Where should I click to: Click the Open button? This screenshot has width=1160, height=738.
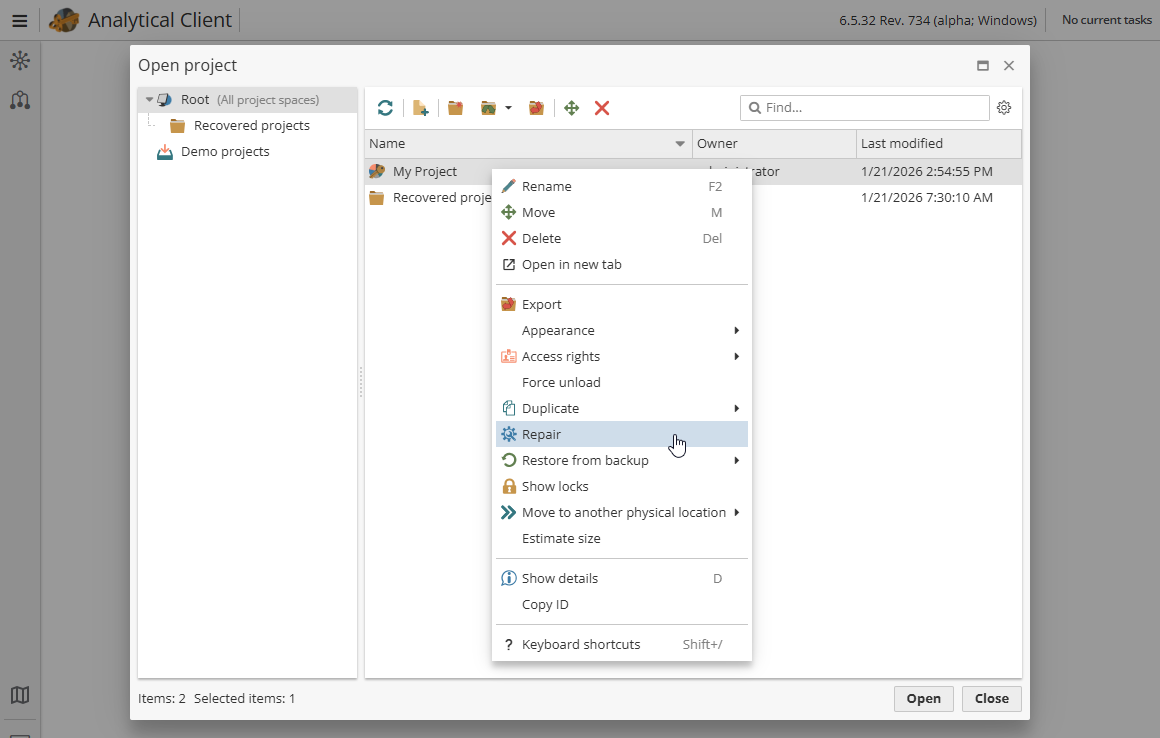[x=923, y=698]
